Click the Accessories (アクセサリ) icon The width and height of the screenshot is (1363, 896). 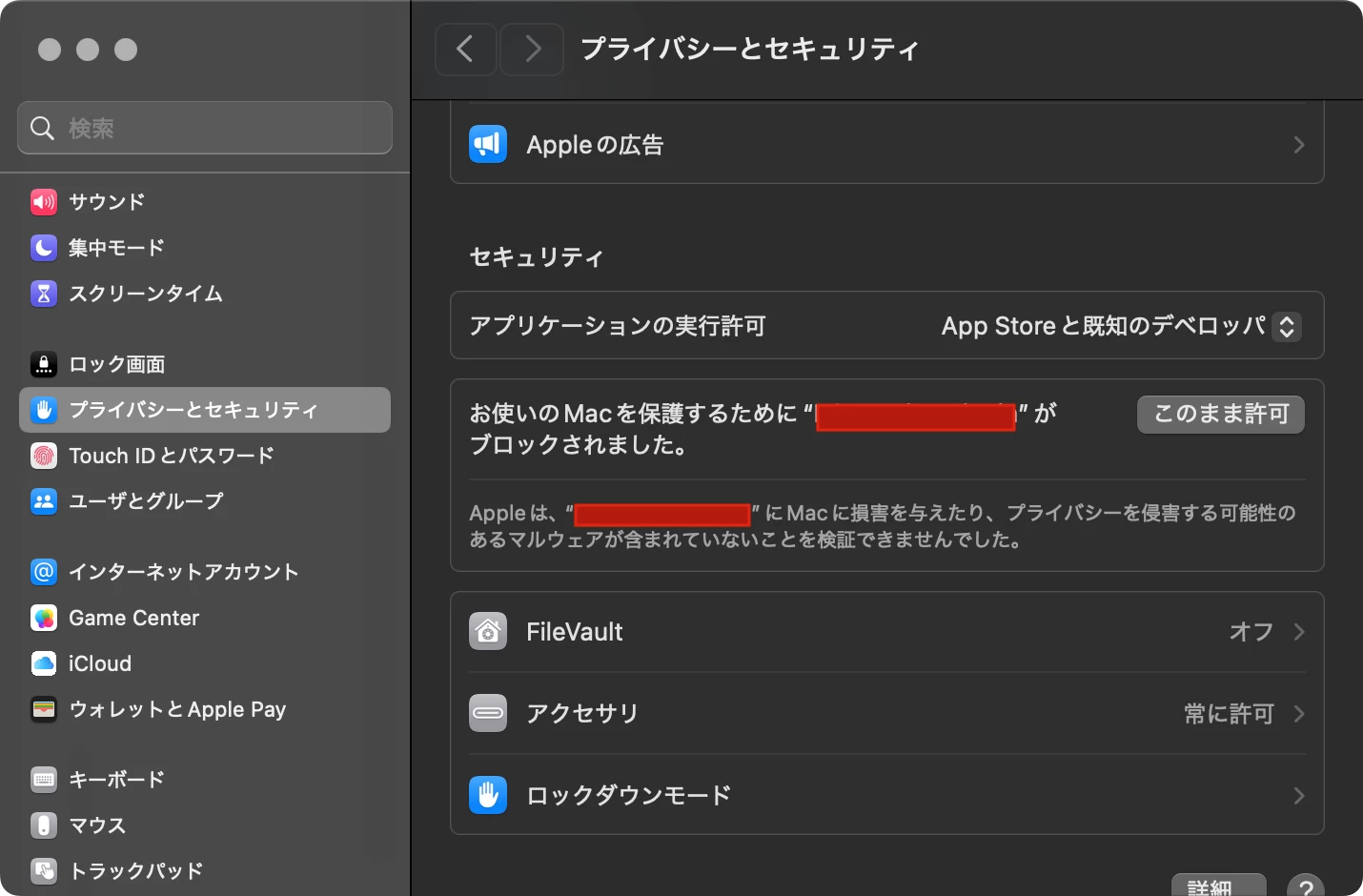[488, 713]
